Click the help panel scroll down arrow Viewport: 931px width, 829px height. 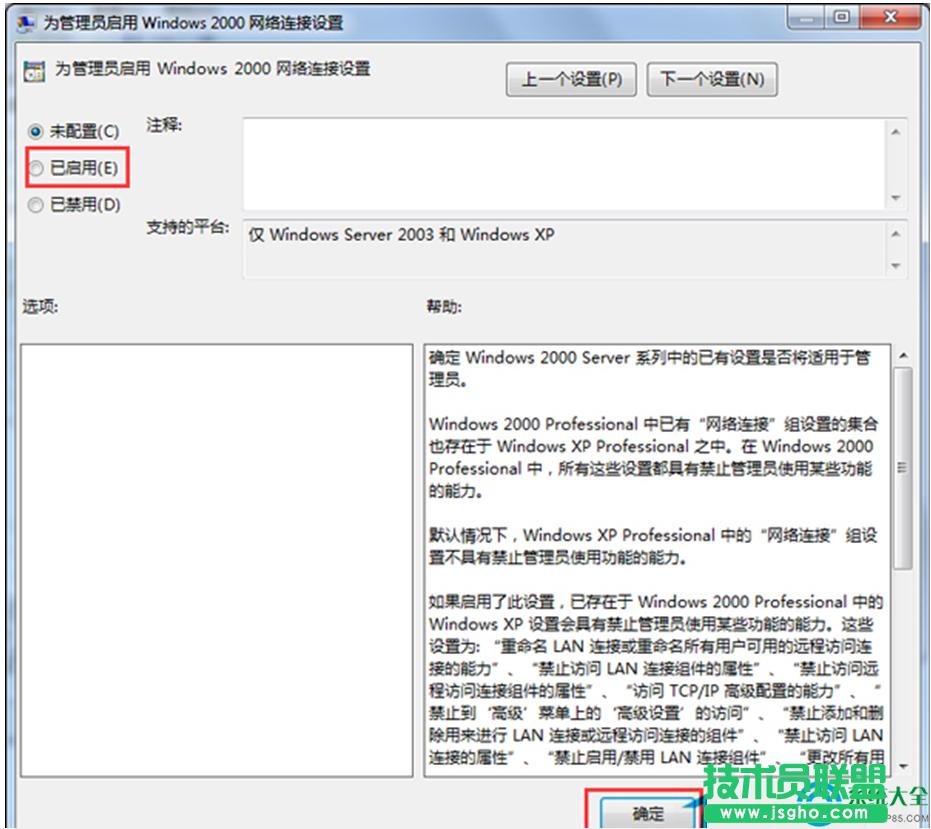pos(902,767)
